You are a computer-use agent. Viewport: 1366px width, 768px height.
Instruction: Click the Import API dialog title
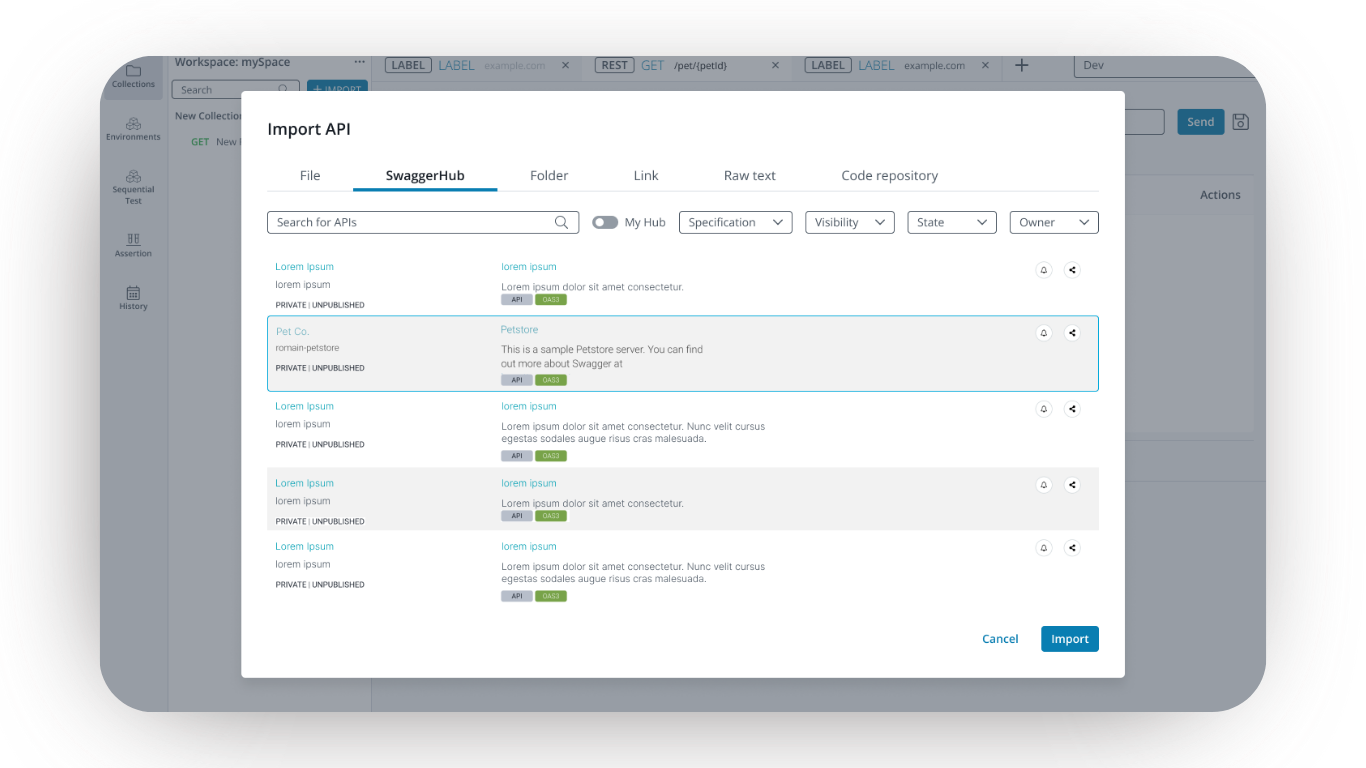click(x=309, y=129)
